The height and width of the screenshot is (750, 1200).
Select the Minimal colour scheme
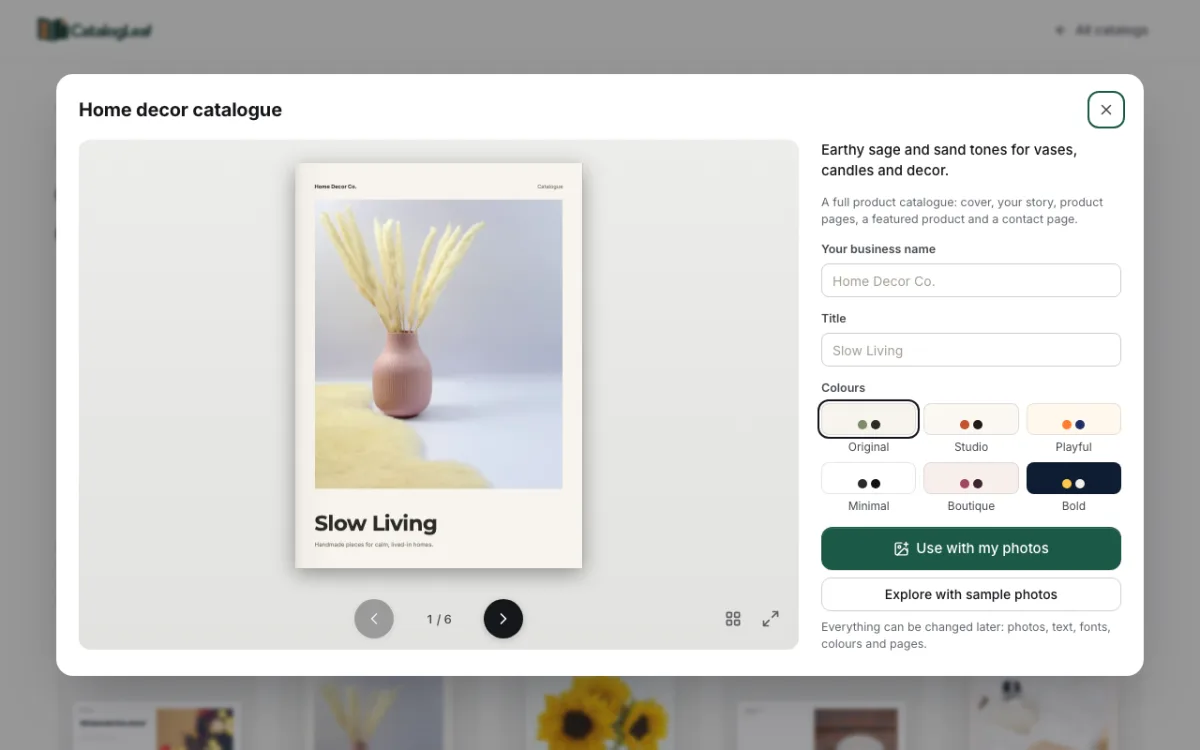coord(868,478)
